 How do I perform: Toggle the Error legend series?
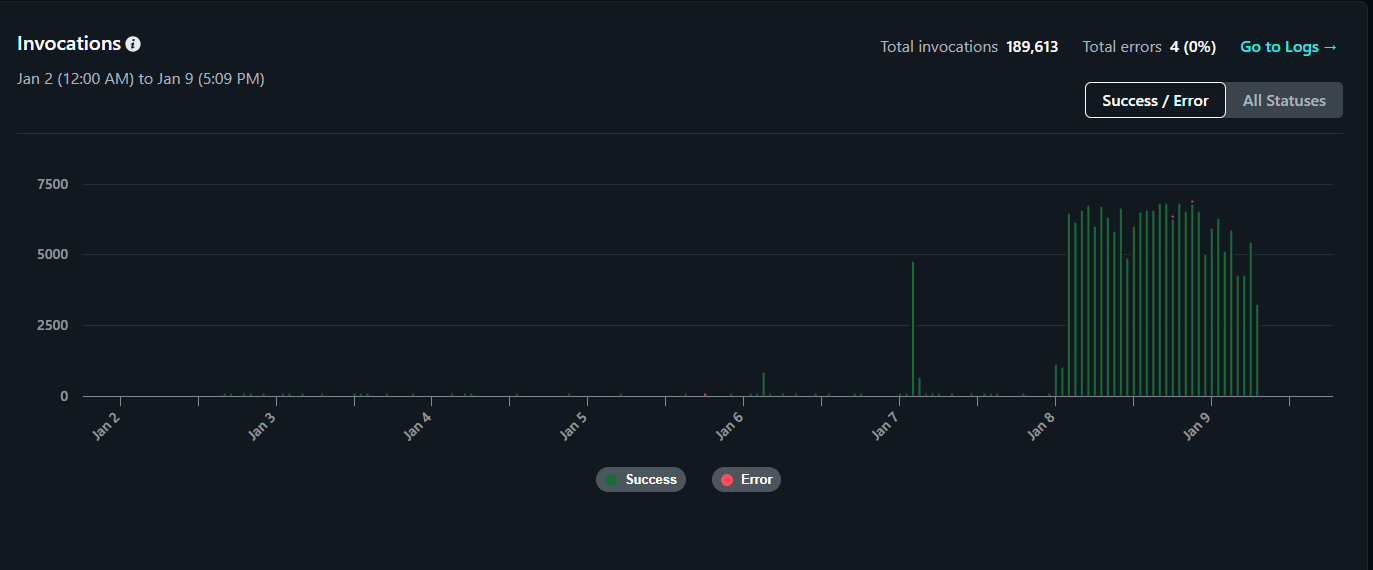point(746,480)
